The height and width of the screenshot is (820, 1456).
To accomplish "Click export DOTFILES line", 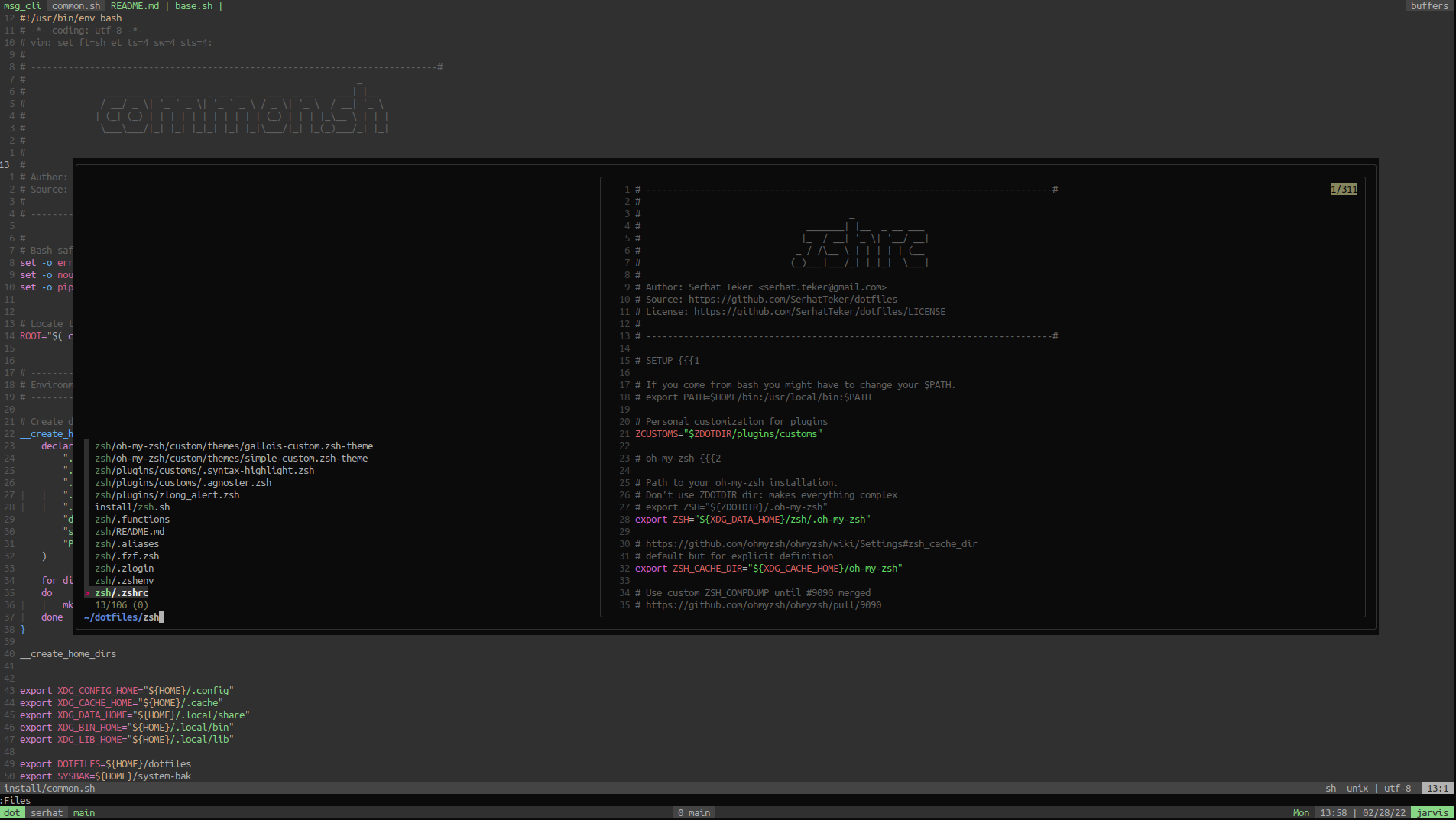I will [x=105, y=763].
